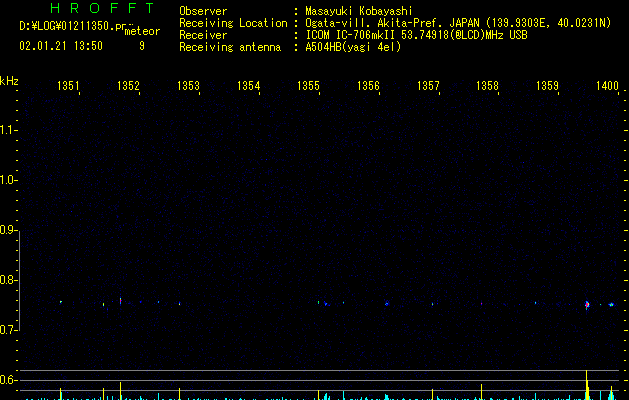Click the 0.6 kHz frequency label
Viewport: 629px width, 400px height.
click(7, 380)
